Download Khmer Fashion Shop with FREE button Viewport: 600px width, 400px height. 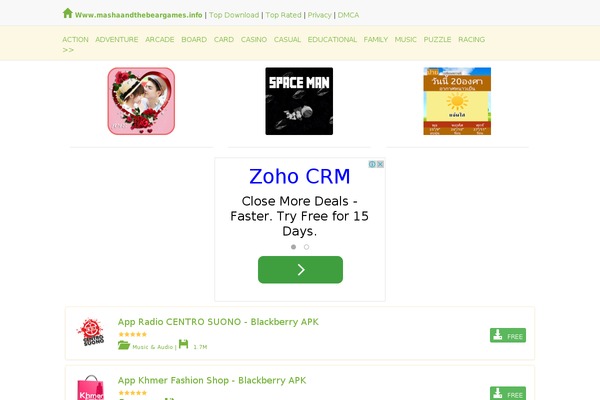point(508,393)
